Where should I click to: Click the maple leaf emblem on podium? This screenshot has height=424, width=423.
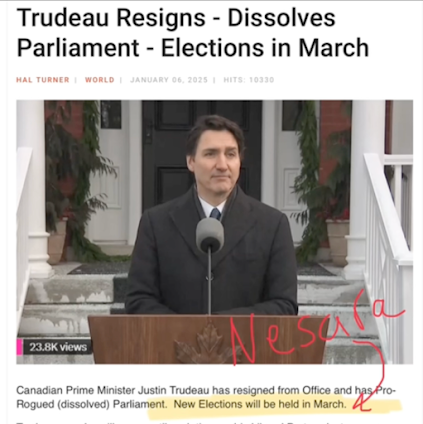pyautogui.click(x=203, y=345)
